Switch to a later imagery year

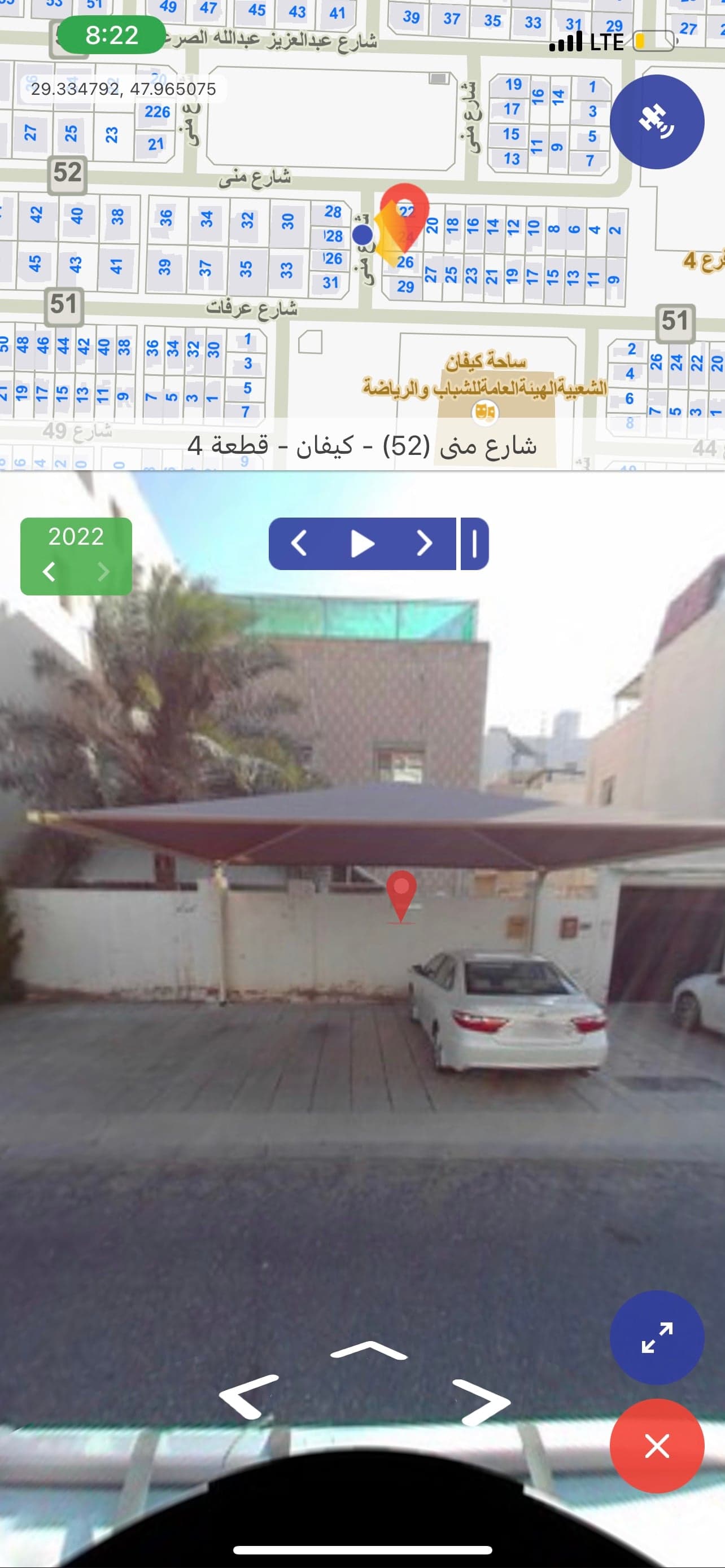click(x=103, y=572)
